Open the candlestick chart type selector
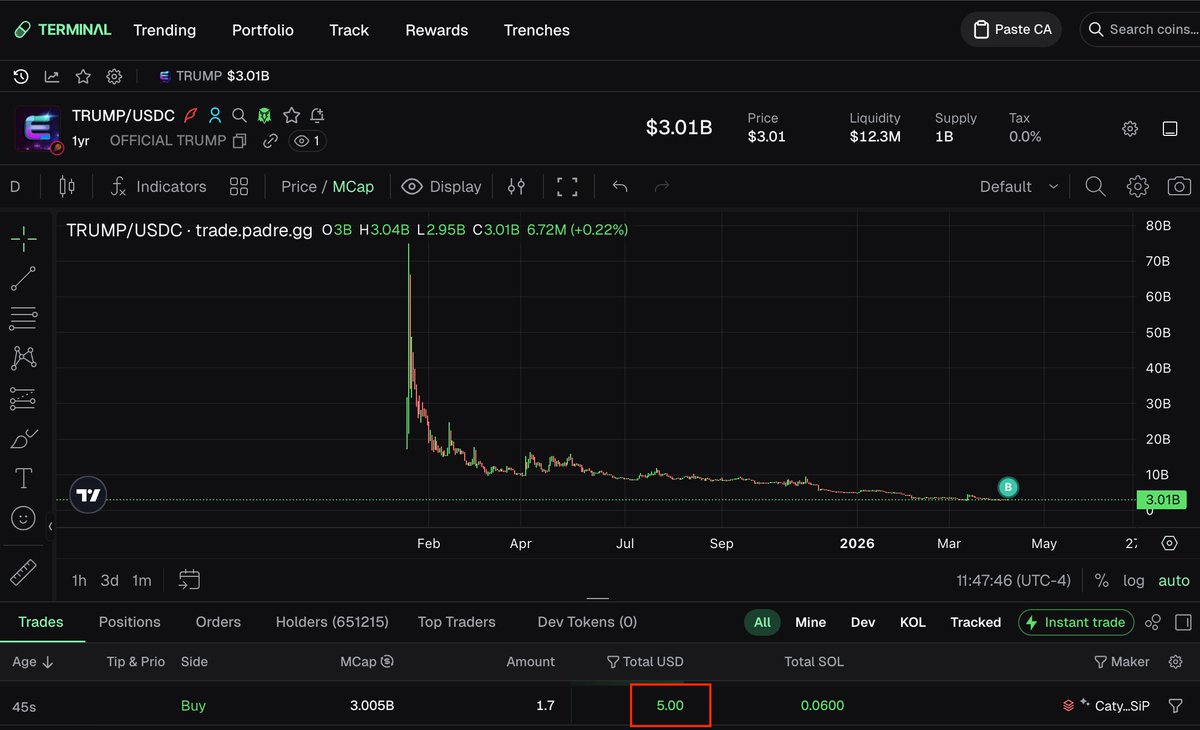 click(x=67, y=186)
